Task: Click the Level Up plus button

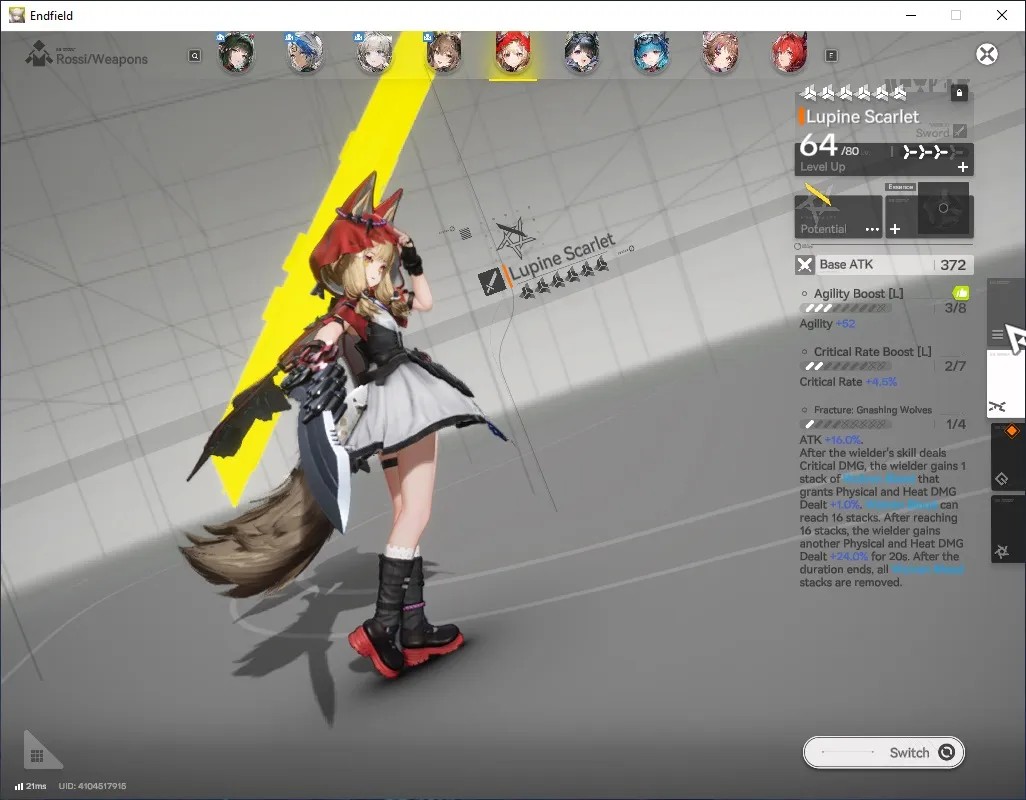Action: pyautogui.click(x=963, y=167)
